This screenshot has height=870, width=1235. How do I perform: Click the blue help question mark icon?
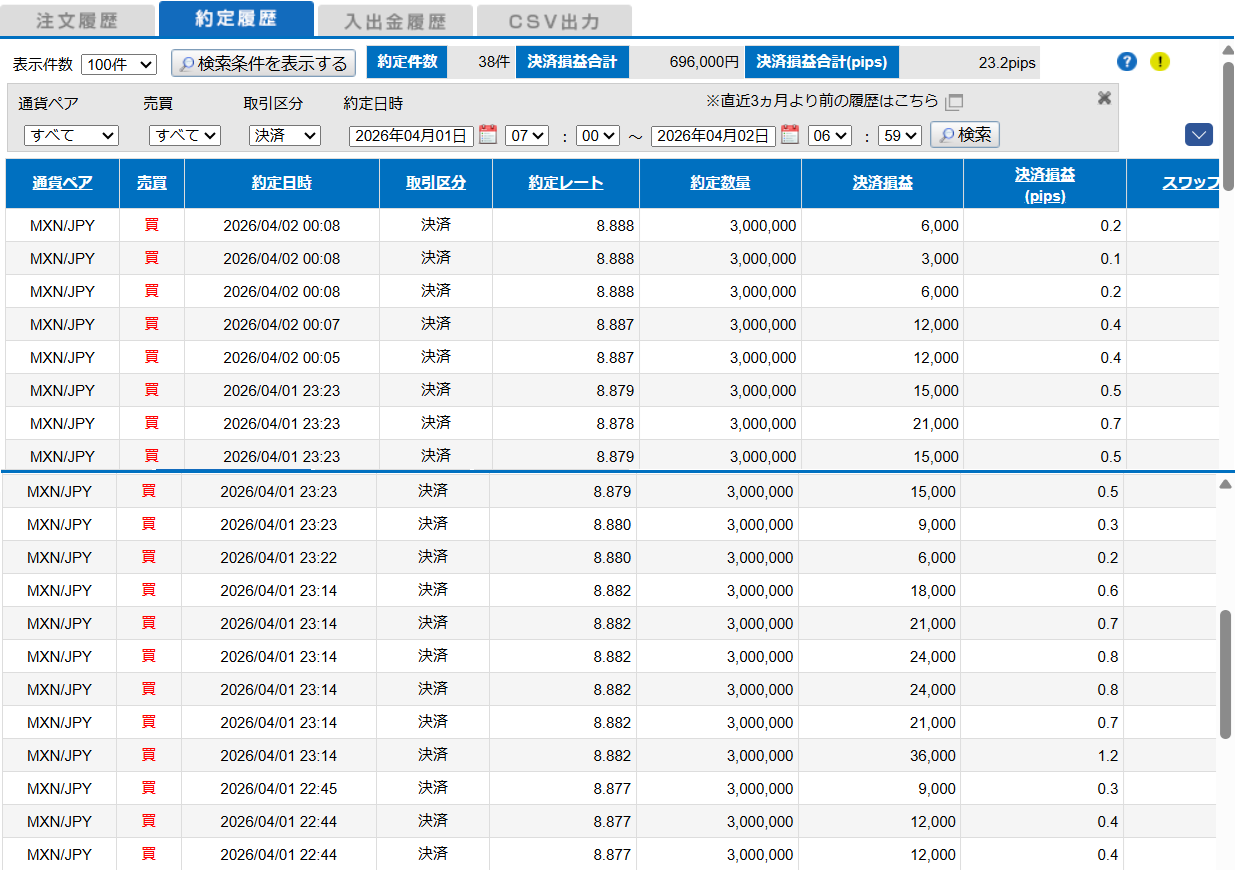1127,62
